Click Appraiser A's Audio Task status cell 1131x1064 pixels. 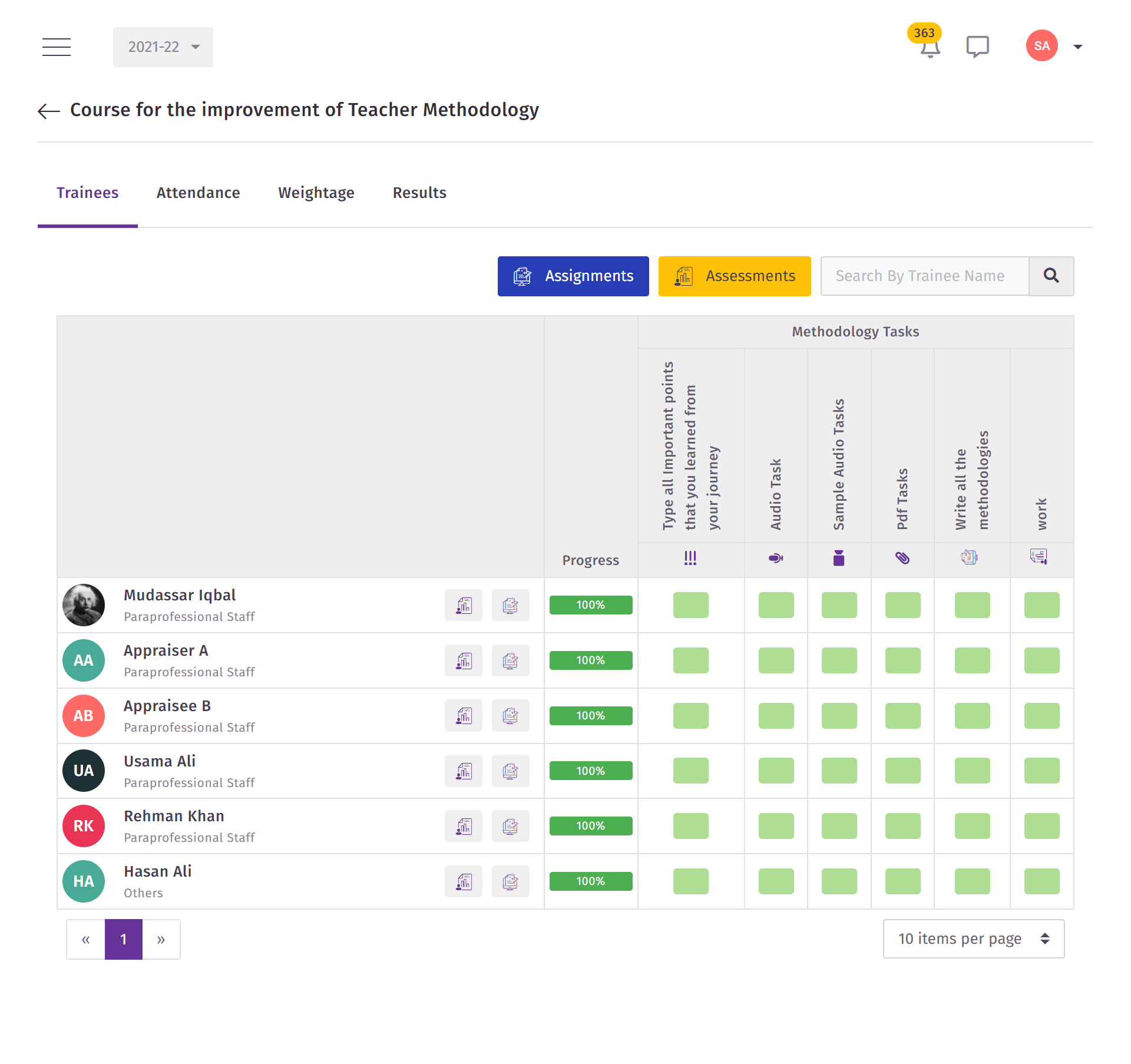[x=776, y=660]
